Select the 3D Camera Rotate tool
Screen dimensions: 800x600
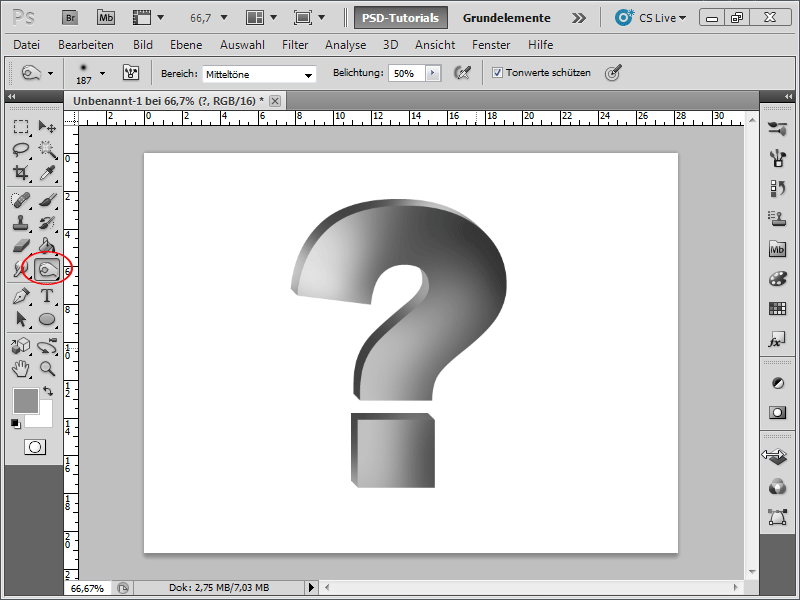click(47, 346)
